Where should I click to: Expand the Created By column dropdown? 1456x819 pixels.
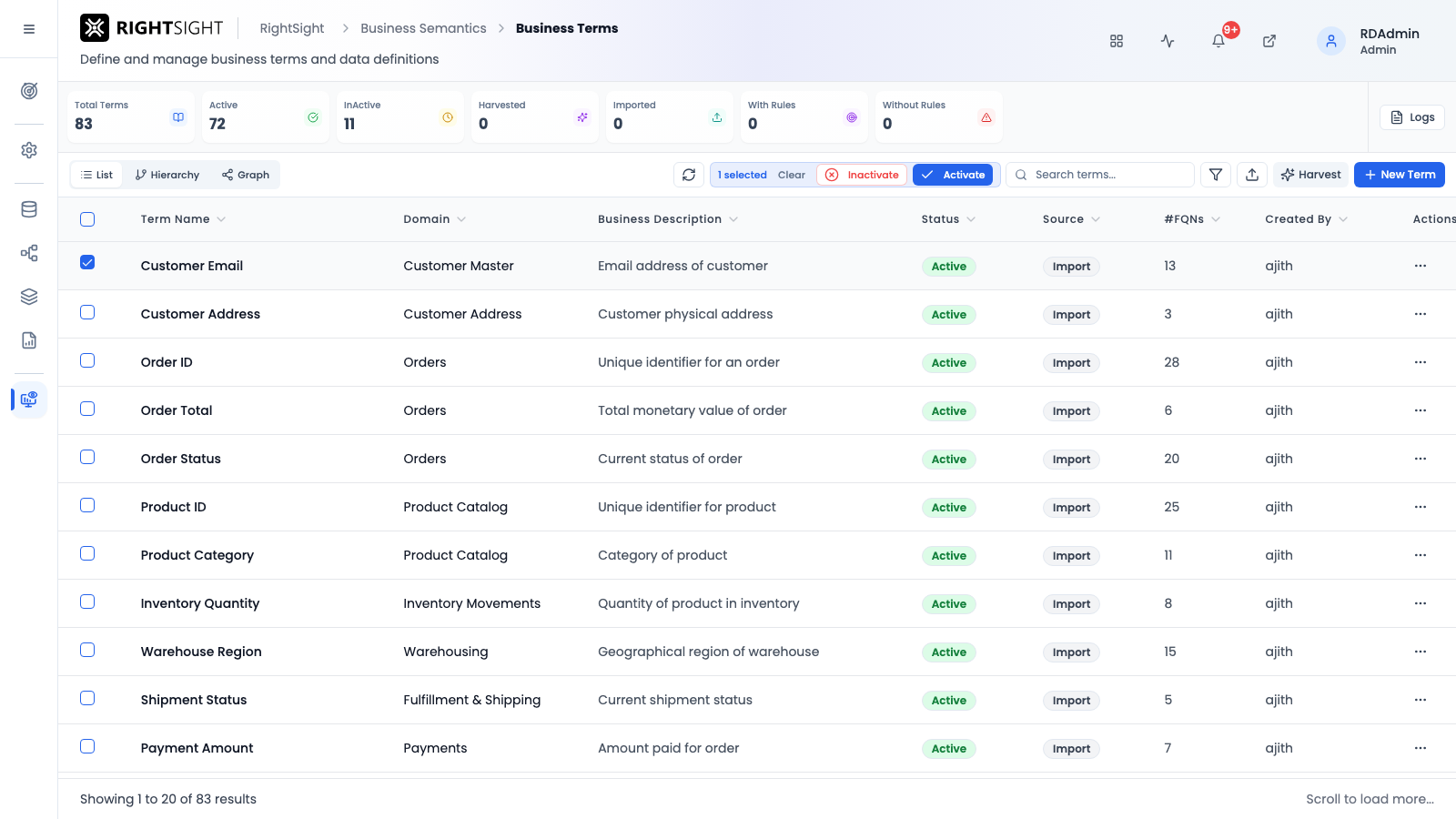click(x=1343, y=219)
